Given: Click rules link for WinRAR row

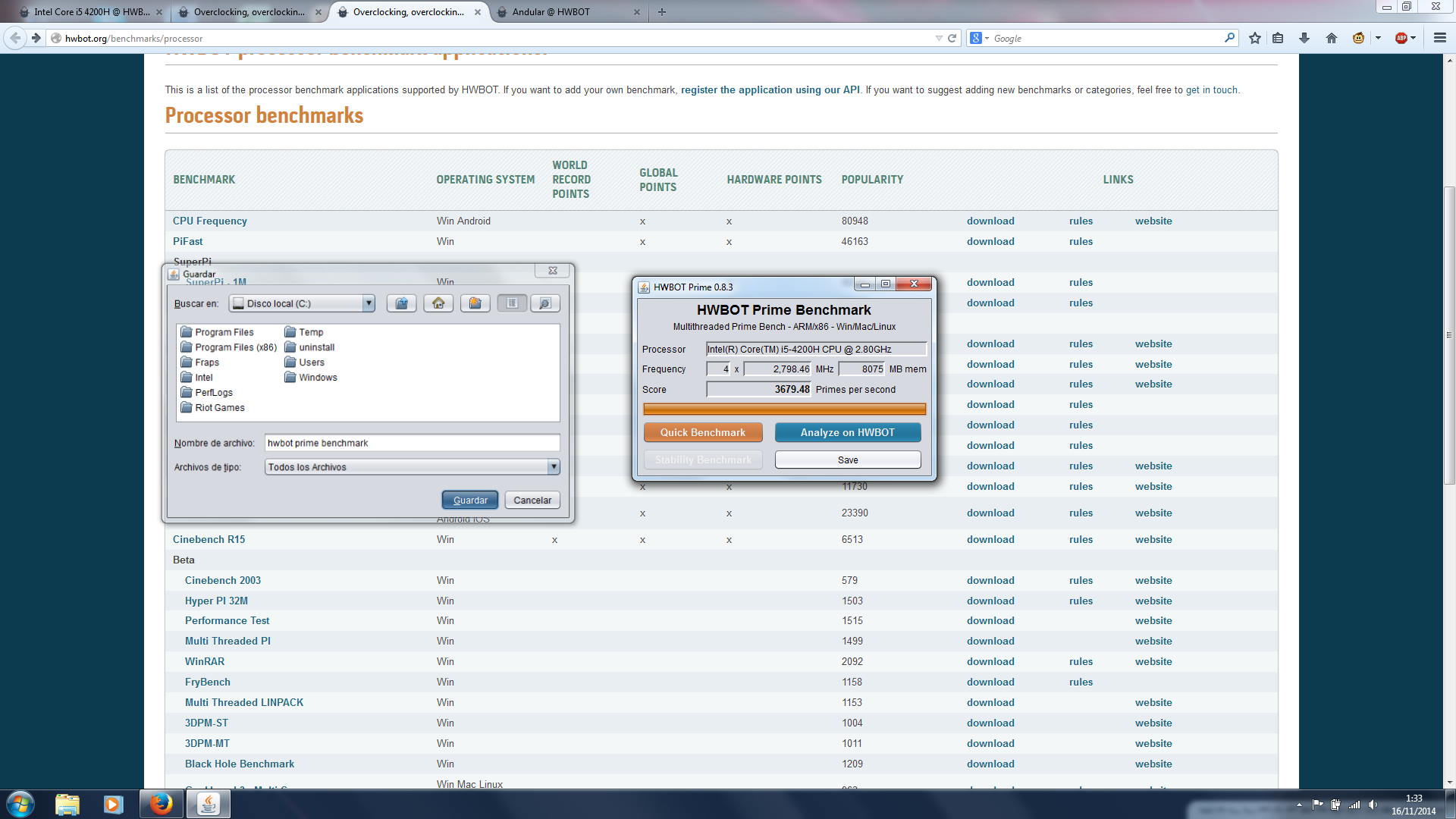Looking at the screenshot, I should pos(1081,661).
